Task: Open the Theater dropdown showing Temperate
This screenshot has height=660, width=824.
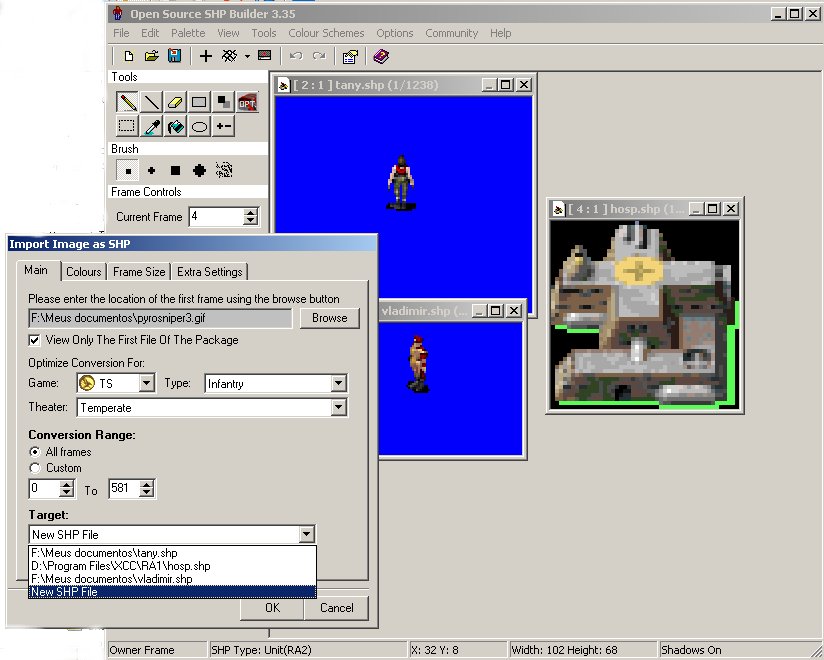Action: tap(338, 408)
